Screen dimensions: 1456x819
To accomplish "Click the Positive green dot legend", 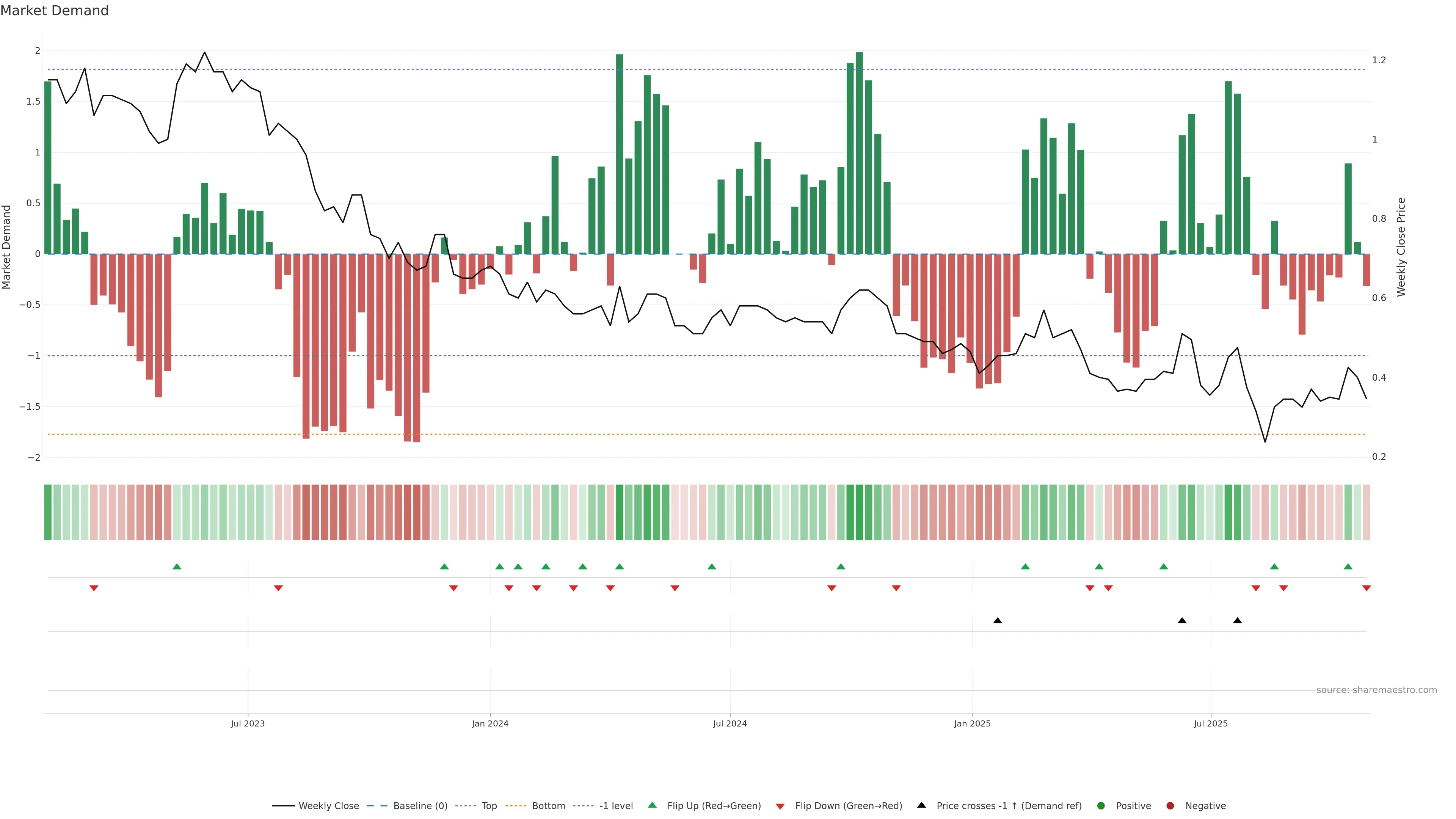I will click(1100, 806).
